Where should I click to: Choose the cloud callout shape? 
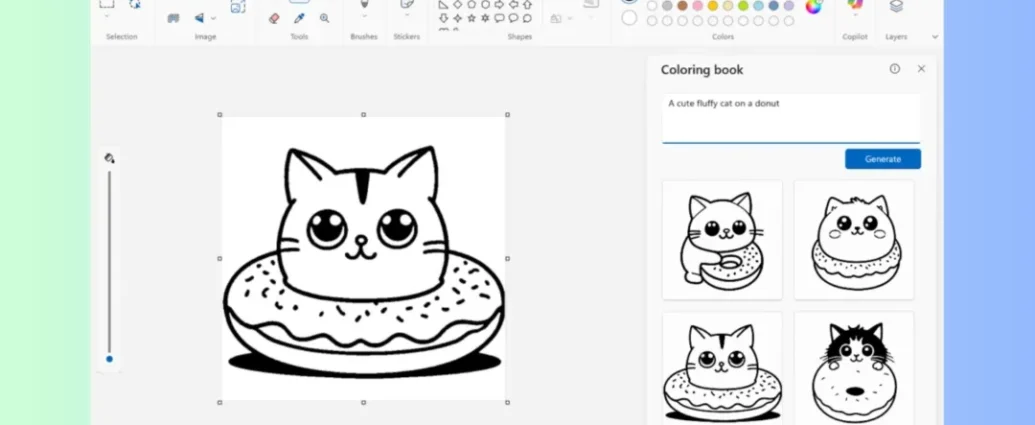coord(527,18)
